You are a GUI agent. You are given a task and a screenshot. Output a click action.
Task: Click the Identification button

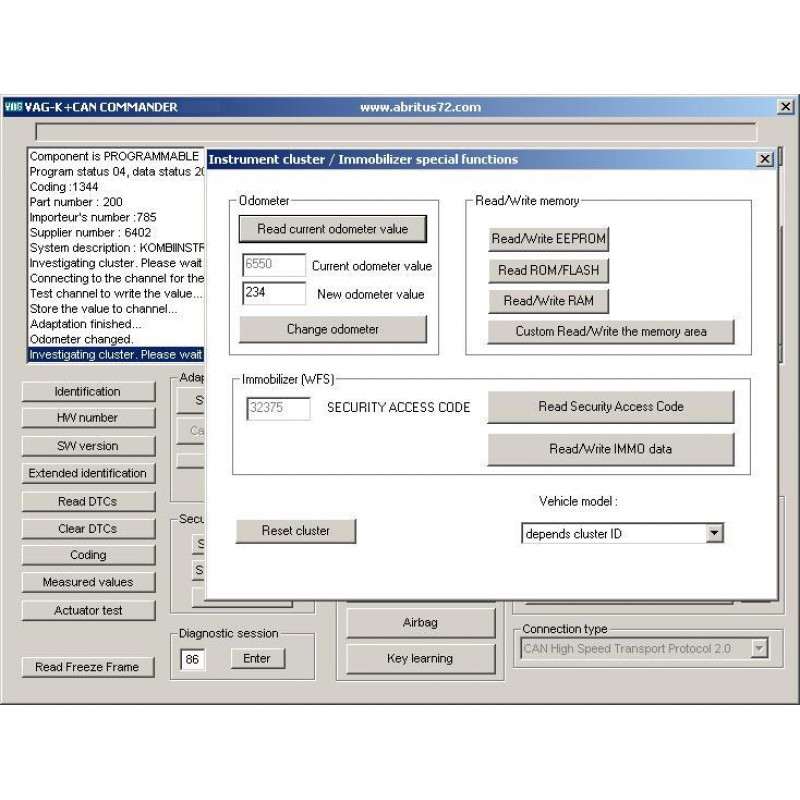(88, 391)
